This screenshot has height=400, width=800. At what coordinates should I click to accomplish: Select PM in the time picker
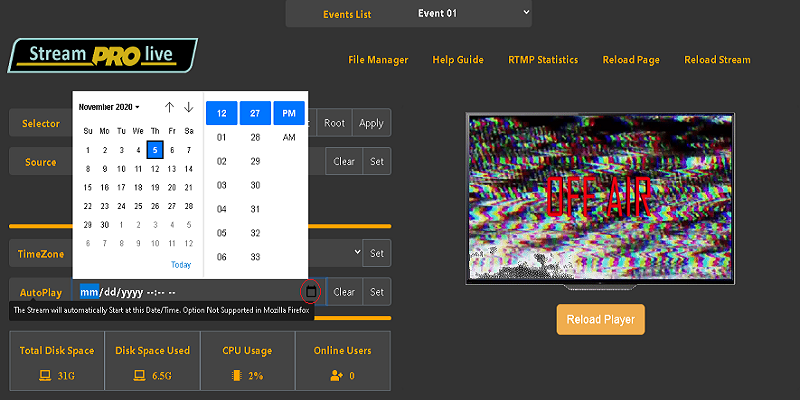pos(289,114)
